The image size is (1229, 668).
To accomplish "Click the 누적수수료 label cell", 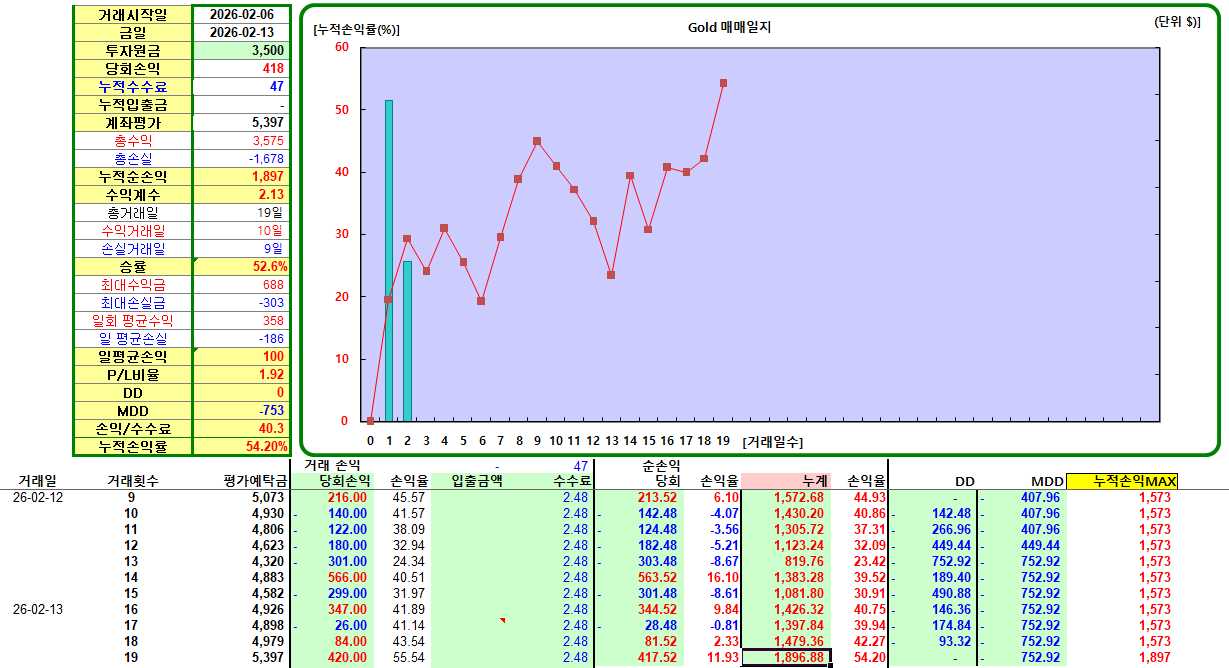I will click(x=133, y=86).
